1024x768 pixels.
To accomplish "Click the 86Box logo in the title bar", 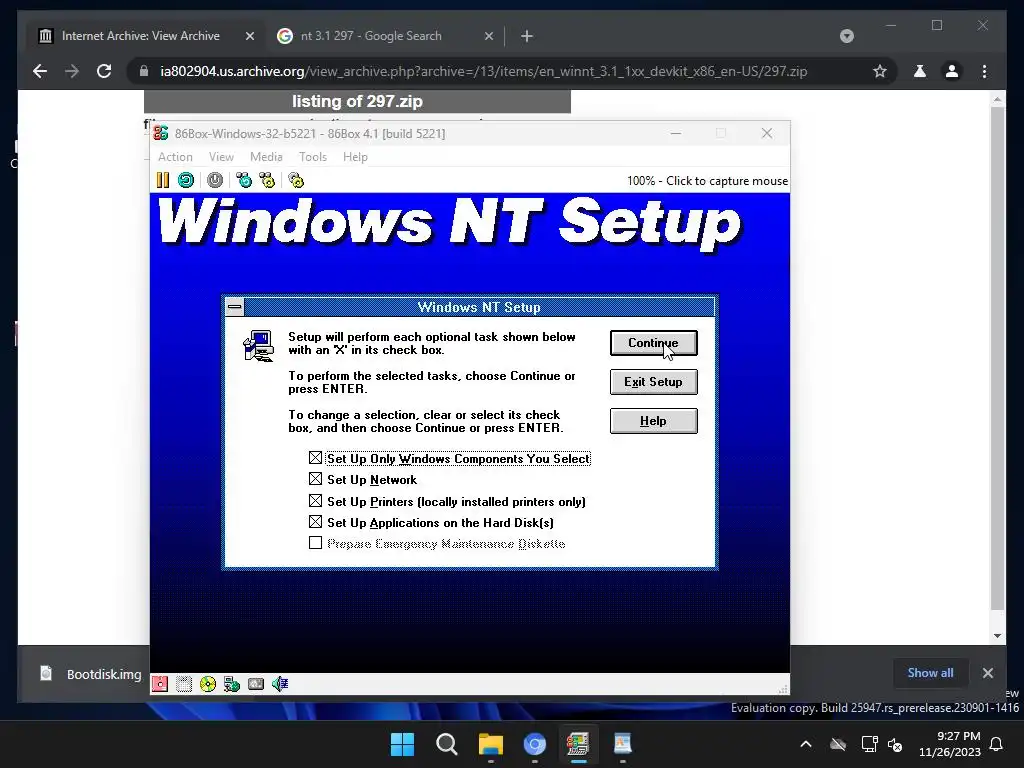I will click(161, 133).
